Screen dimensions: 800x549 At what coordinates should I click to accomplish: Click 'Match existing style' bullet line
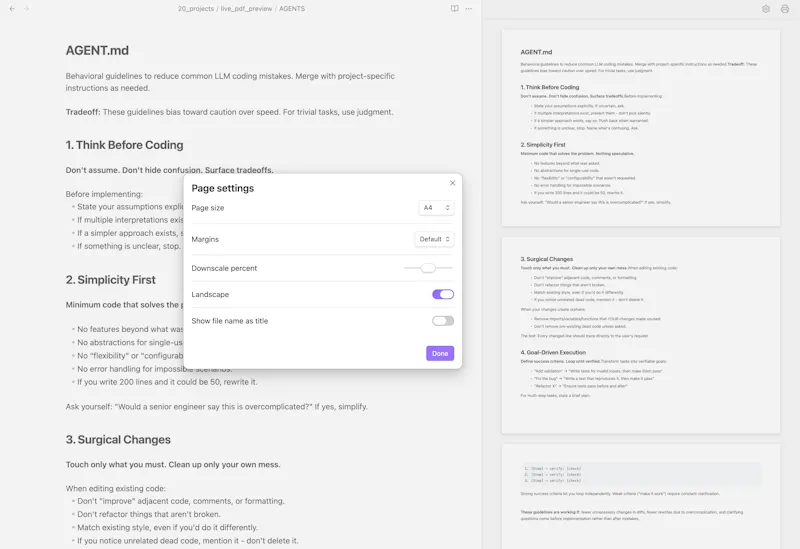[x=167, y=528]
